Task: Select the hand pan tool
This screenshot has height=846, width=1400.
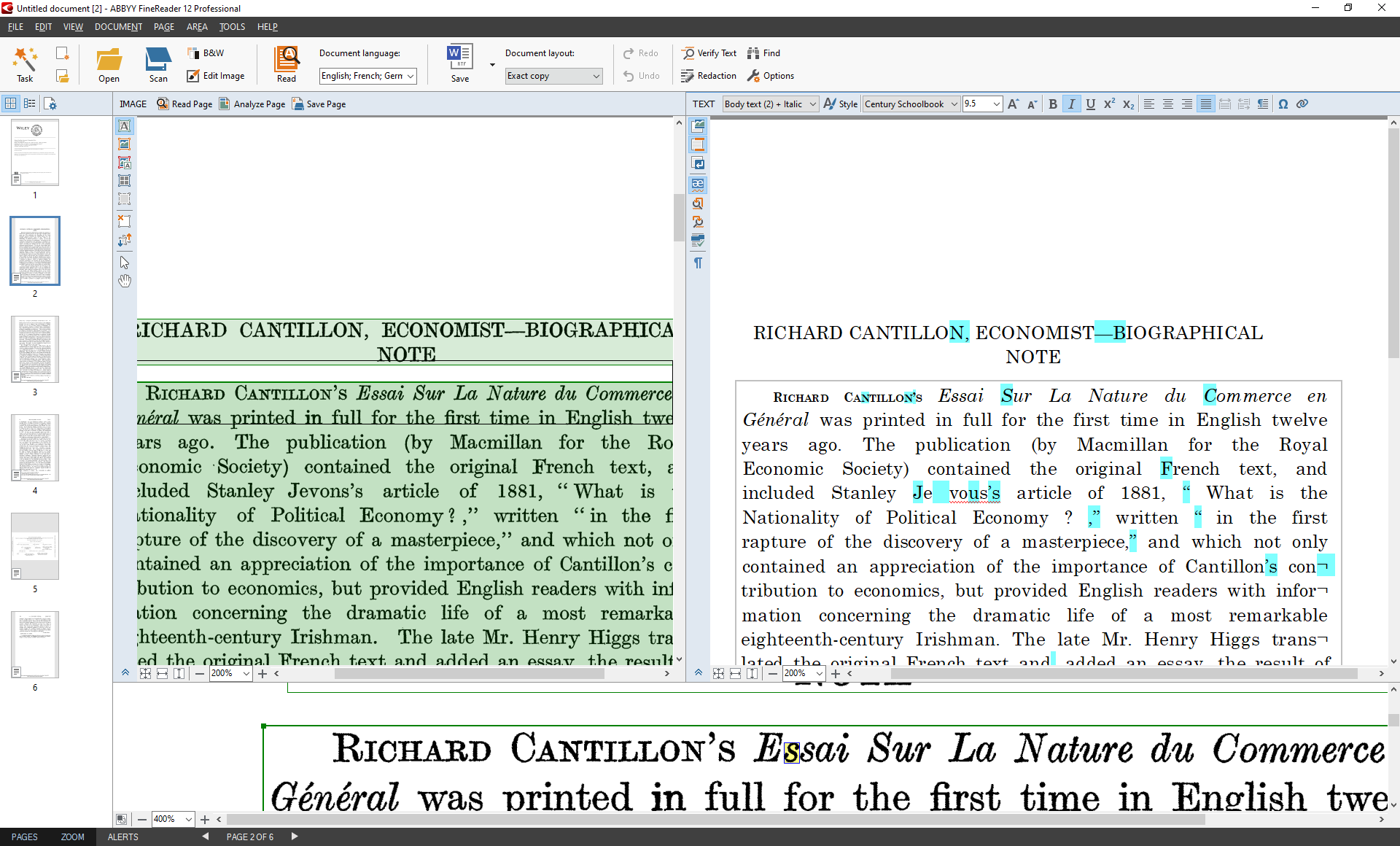Action: point(125,281)
